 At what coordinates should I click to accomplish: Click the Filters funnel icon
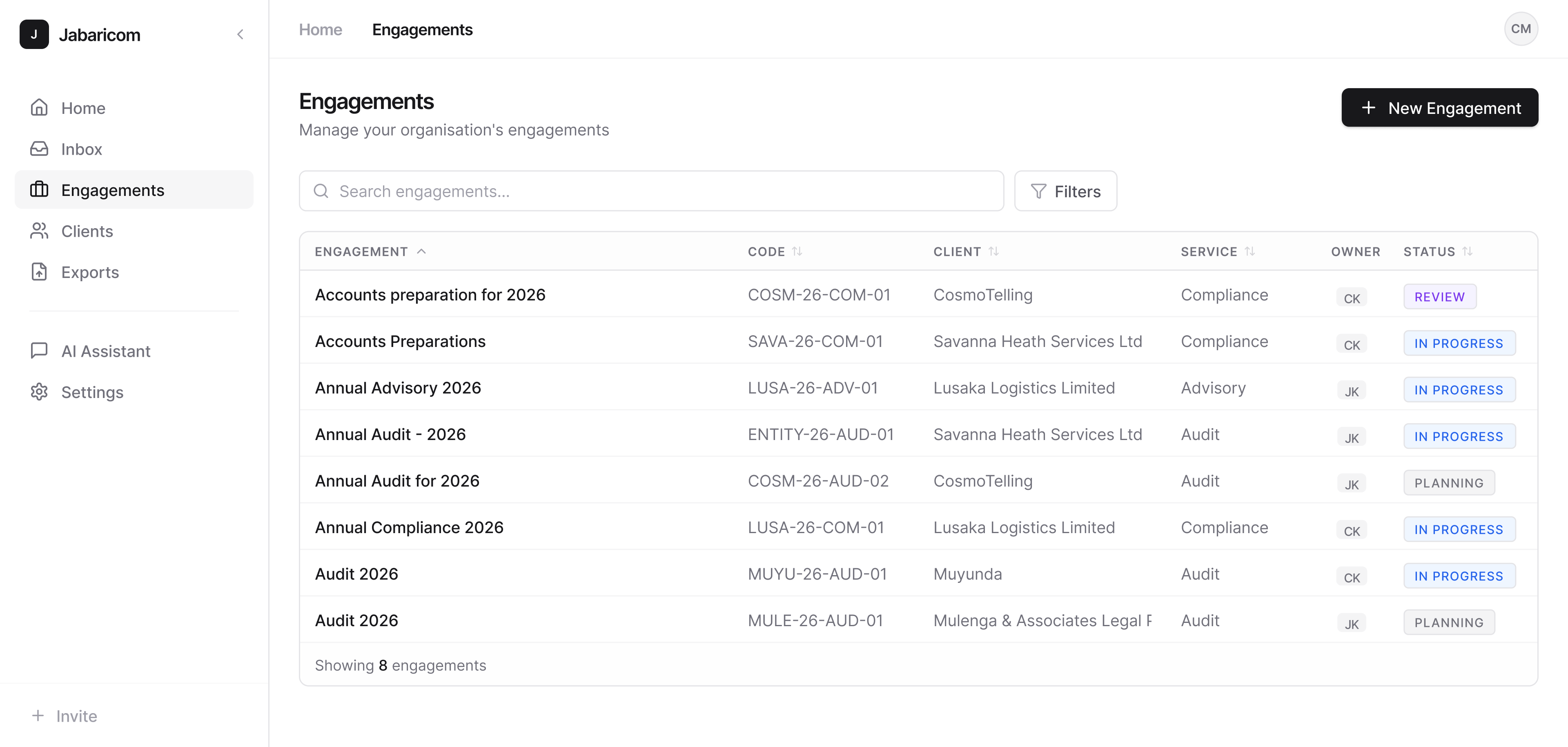1038,190
